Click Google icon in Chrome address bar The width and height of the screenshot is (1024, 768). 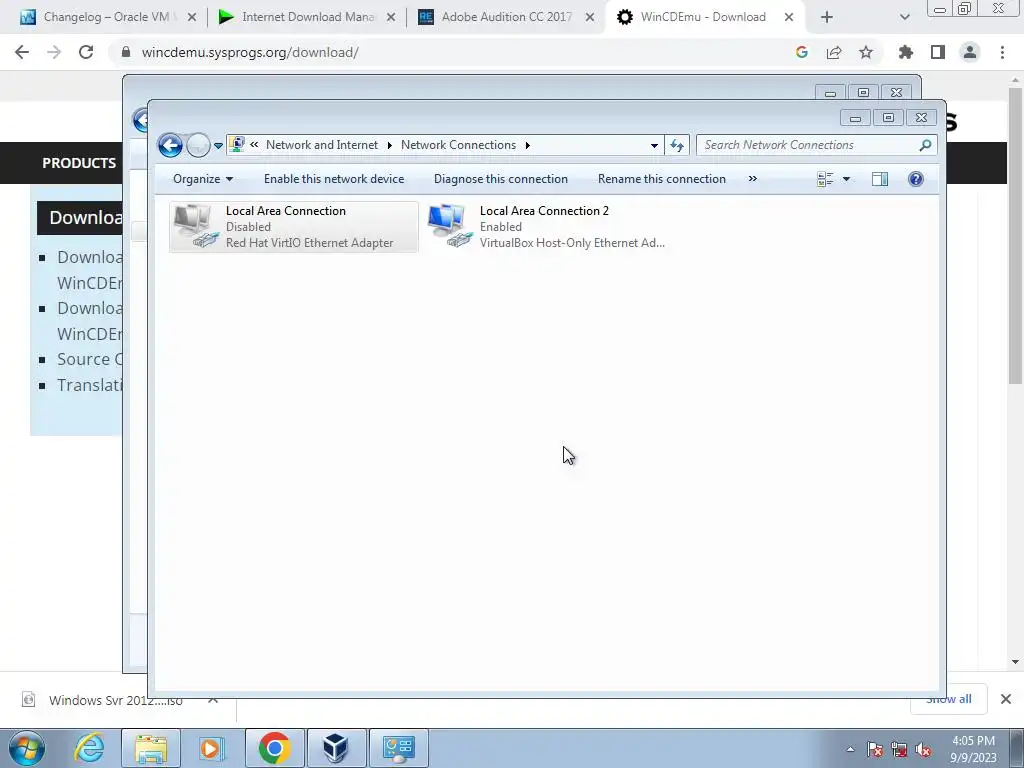[x=802, y=52]
